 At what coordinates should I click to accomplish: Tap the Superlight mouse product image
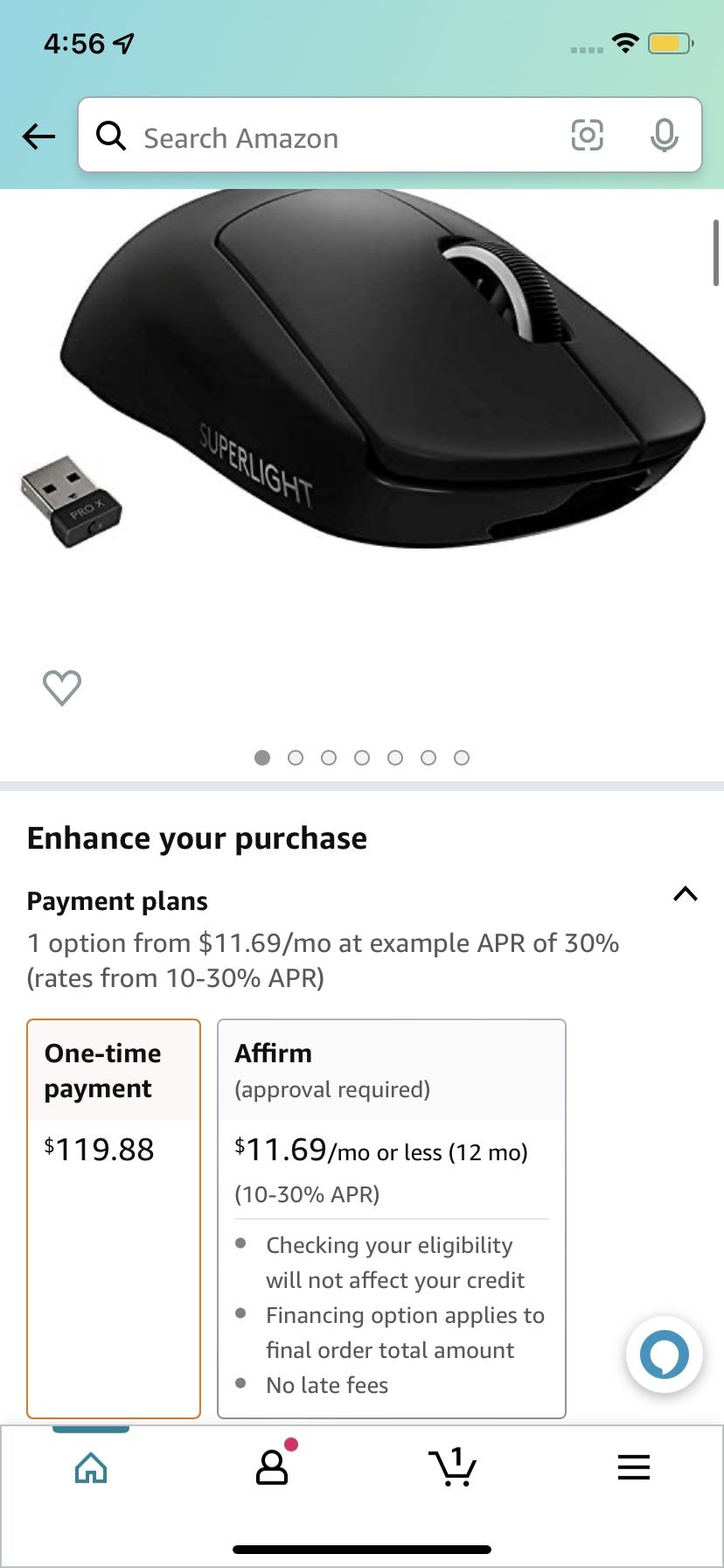(385, 376)
